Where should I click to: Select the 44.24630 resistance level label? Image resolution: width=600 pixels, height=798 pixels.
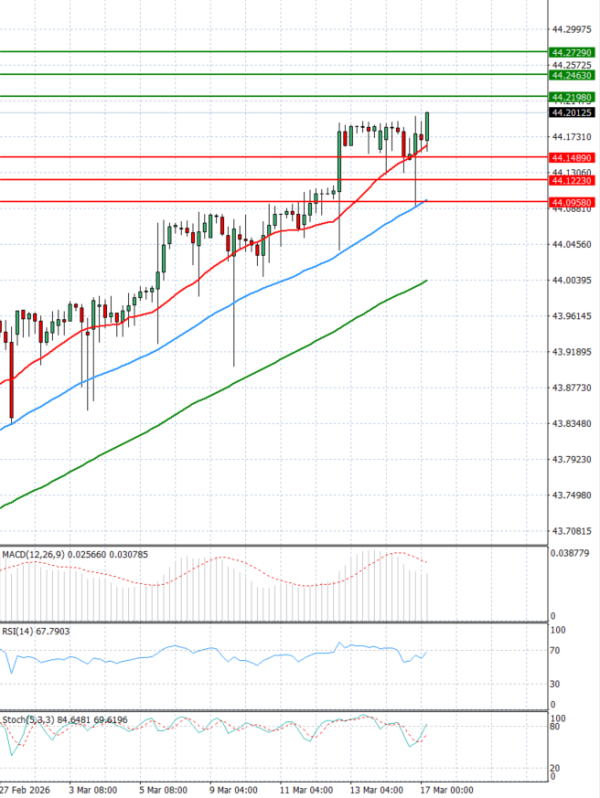tap(572, 75)
